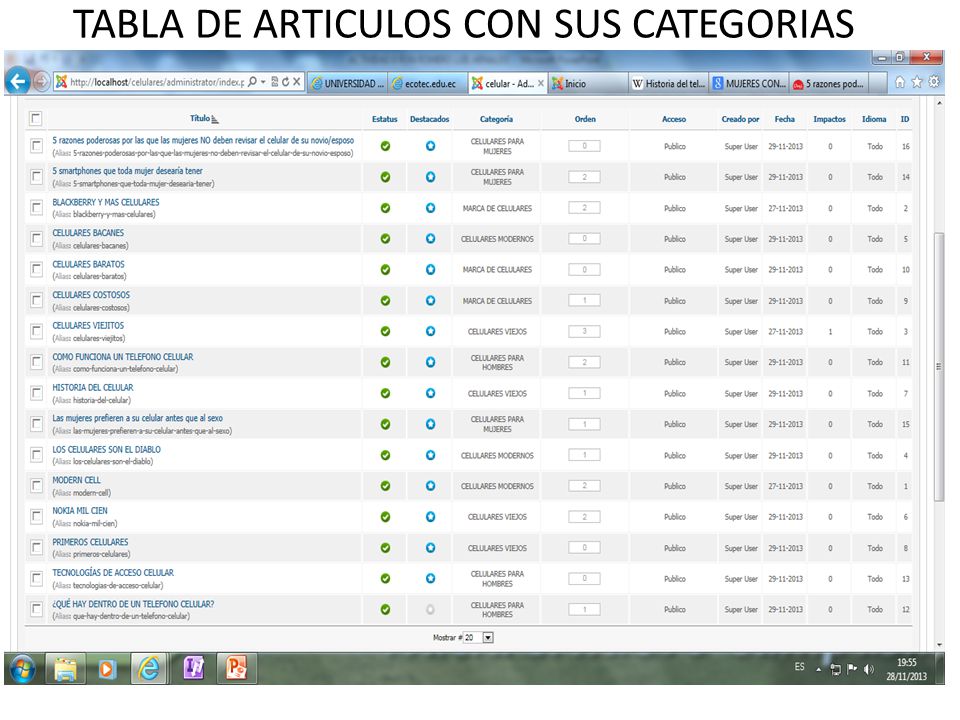Viewport: 960px width, 720px height.
Task: Switch to the 5 razones pod... tab
Action: [829, 84]
